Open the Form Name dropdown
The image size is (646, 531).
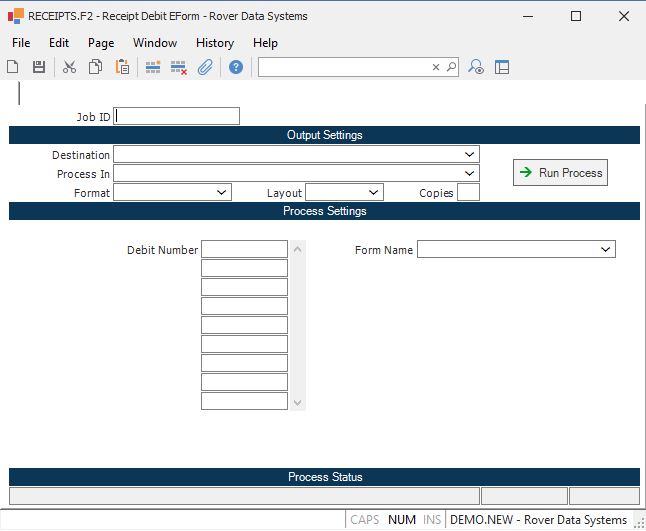pos(605,249)
